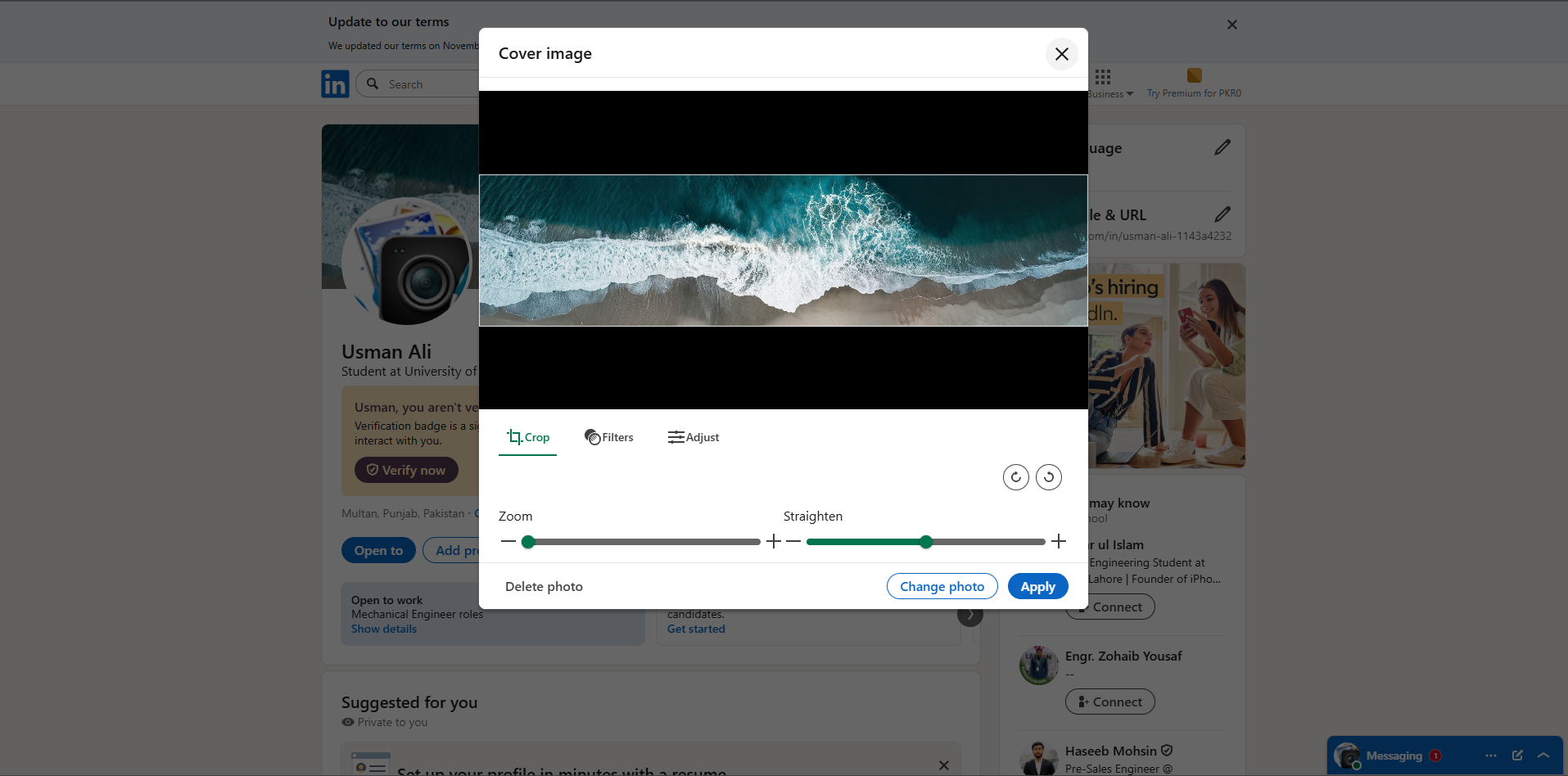Open the Adjust tab
This screenshot has width=1568, height=776.
[694, 437]
